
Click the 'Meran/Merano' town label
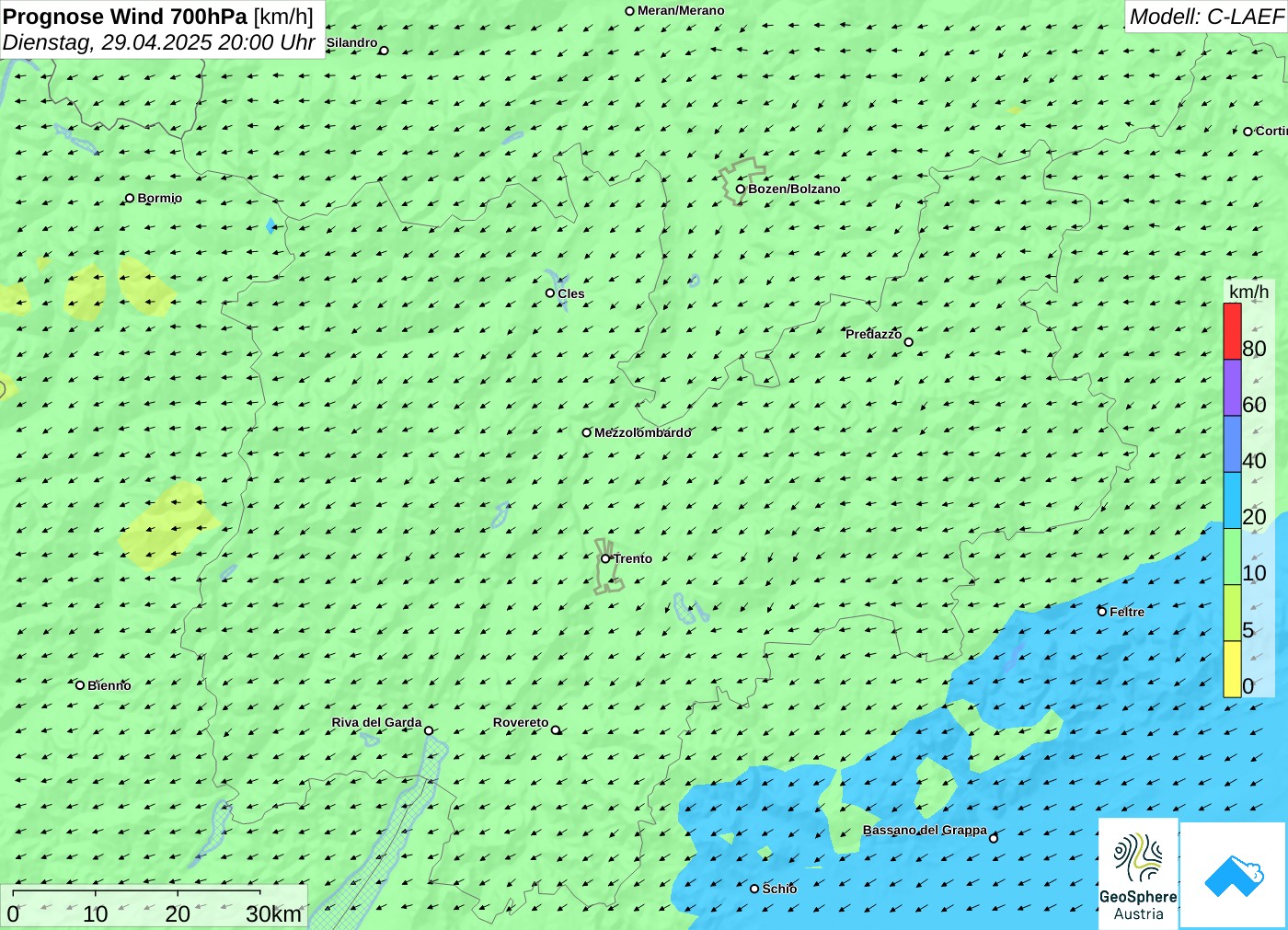(681, 10)
